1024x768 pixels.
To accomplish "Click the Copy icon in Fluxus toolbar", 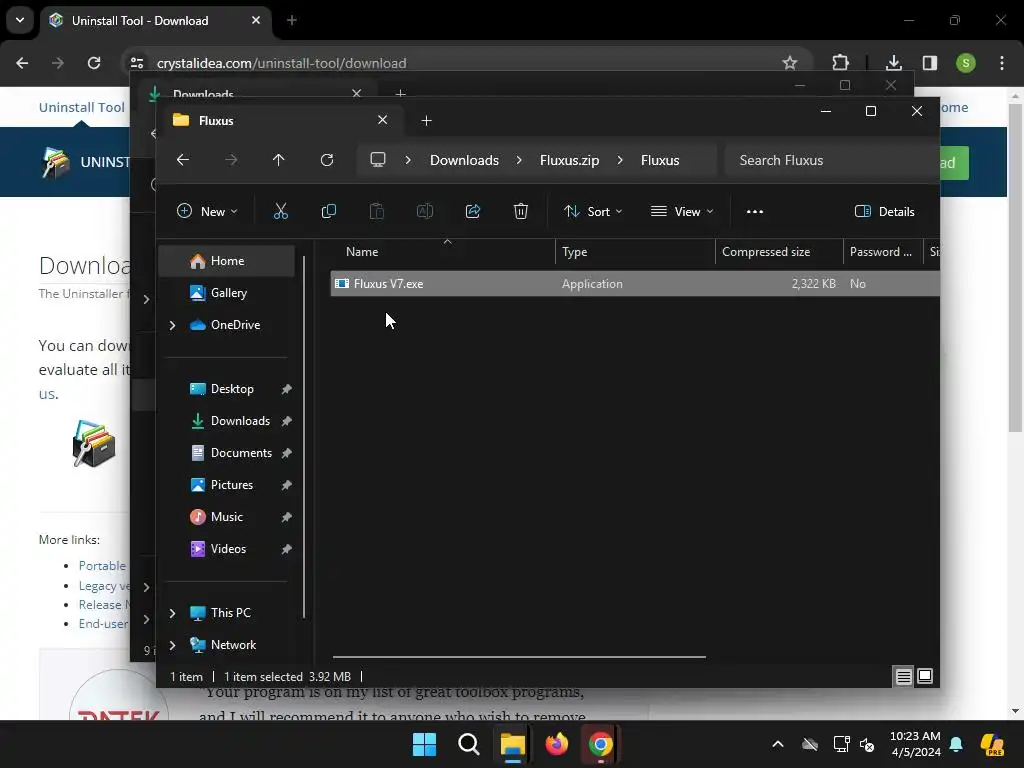I will [x=328, y=211].
